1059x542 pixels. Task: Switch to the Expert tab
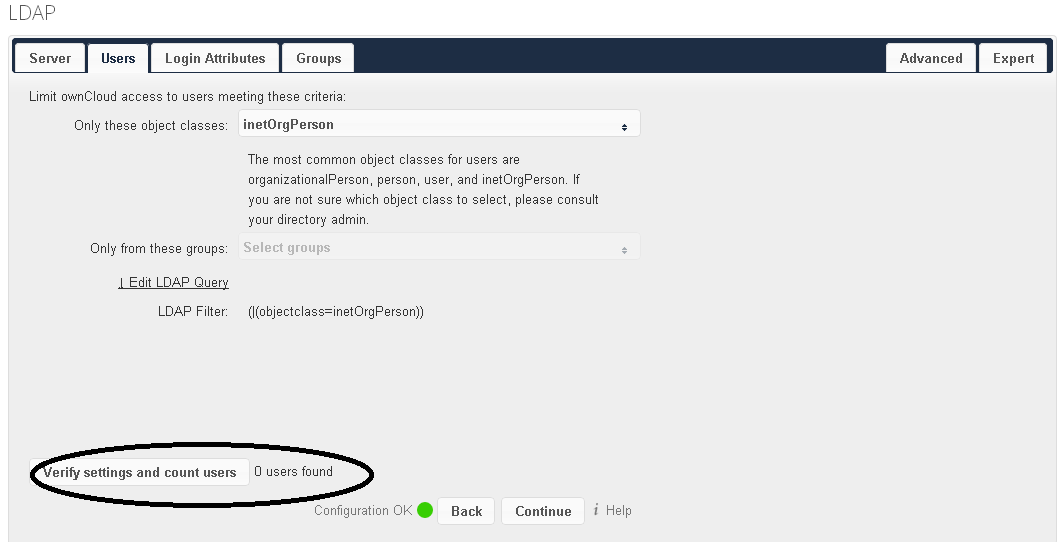click(x=1013, y=58)
